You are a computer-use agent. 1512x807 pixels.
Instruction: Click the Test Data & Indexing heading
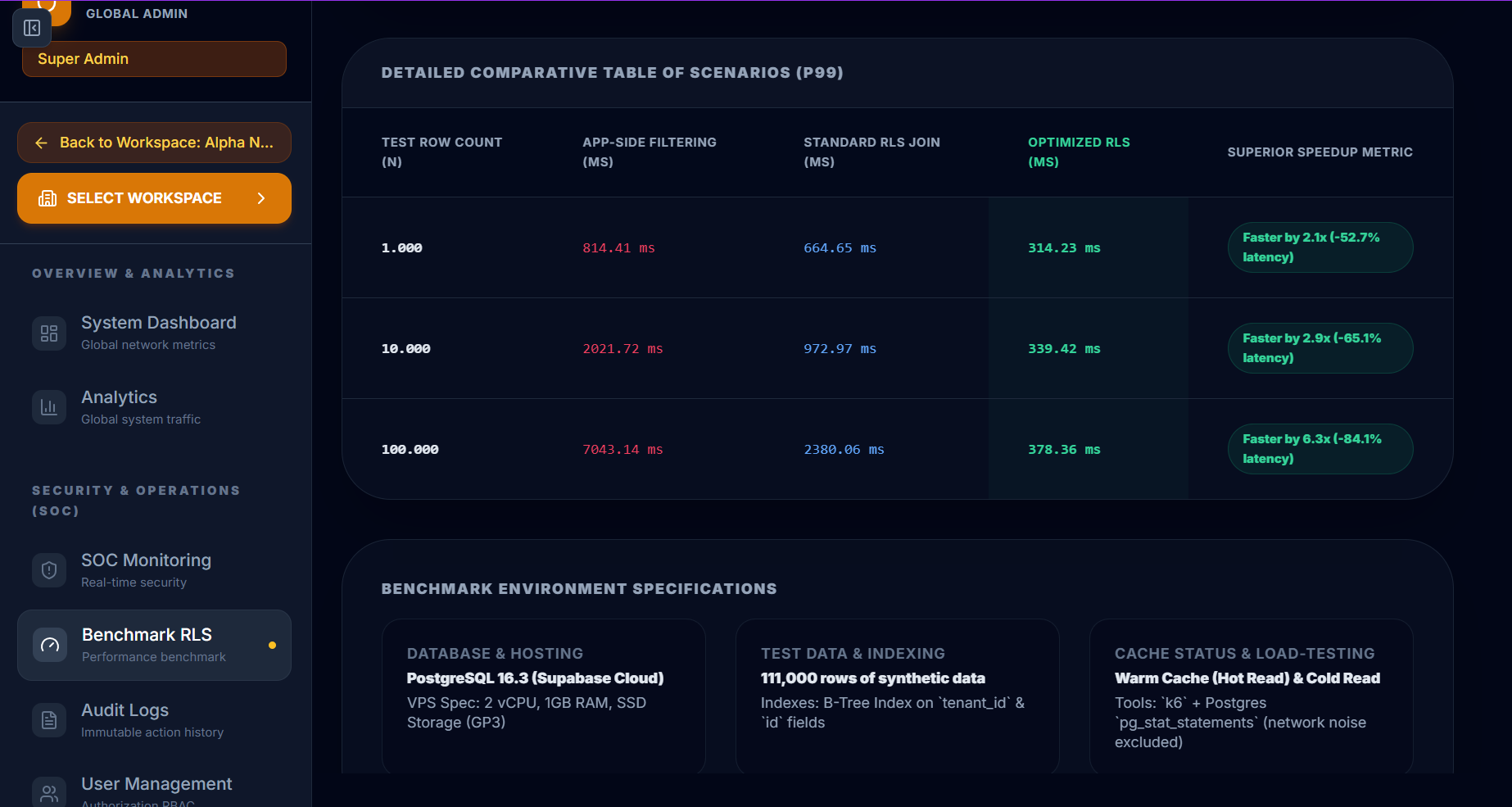point(853,654)
